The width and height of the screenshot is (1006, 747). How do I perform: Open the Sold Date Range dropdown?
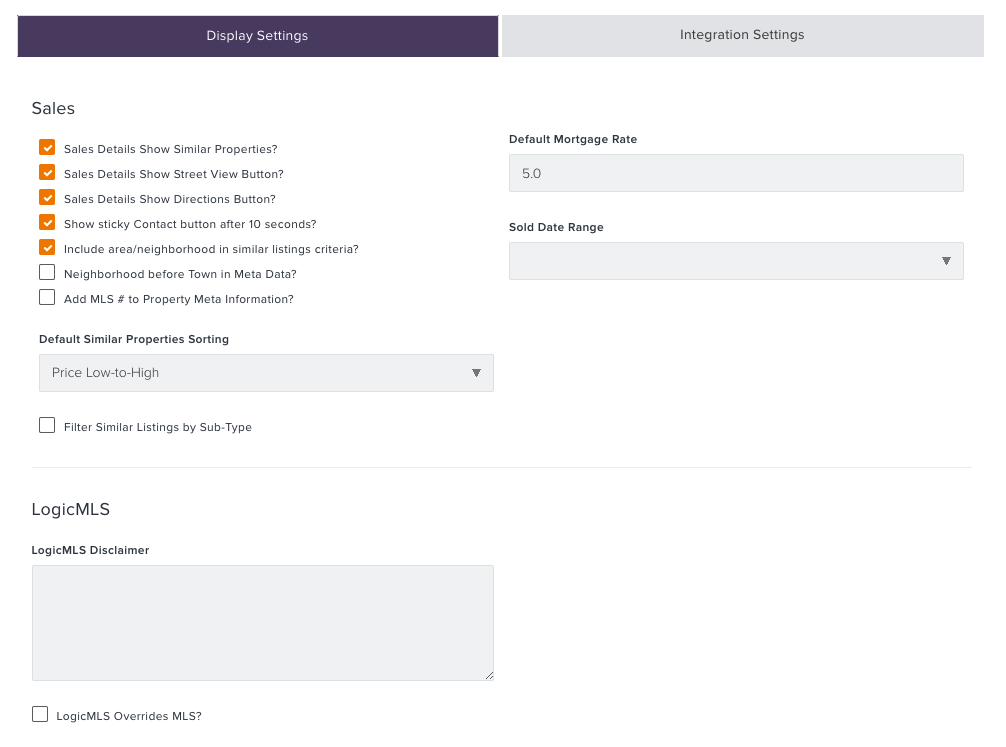(x=736, y=261)
